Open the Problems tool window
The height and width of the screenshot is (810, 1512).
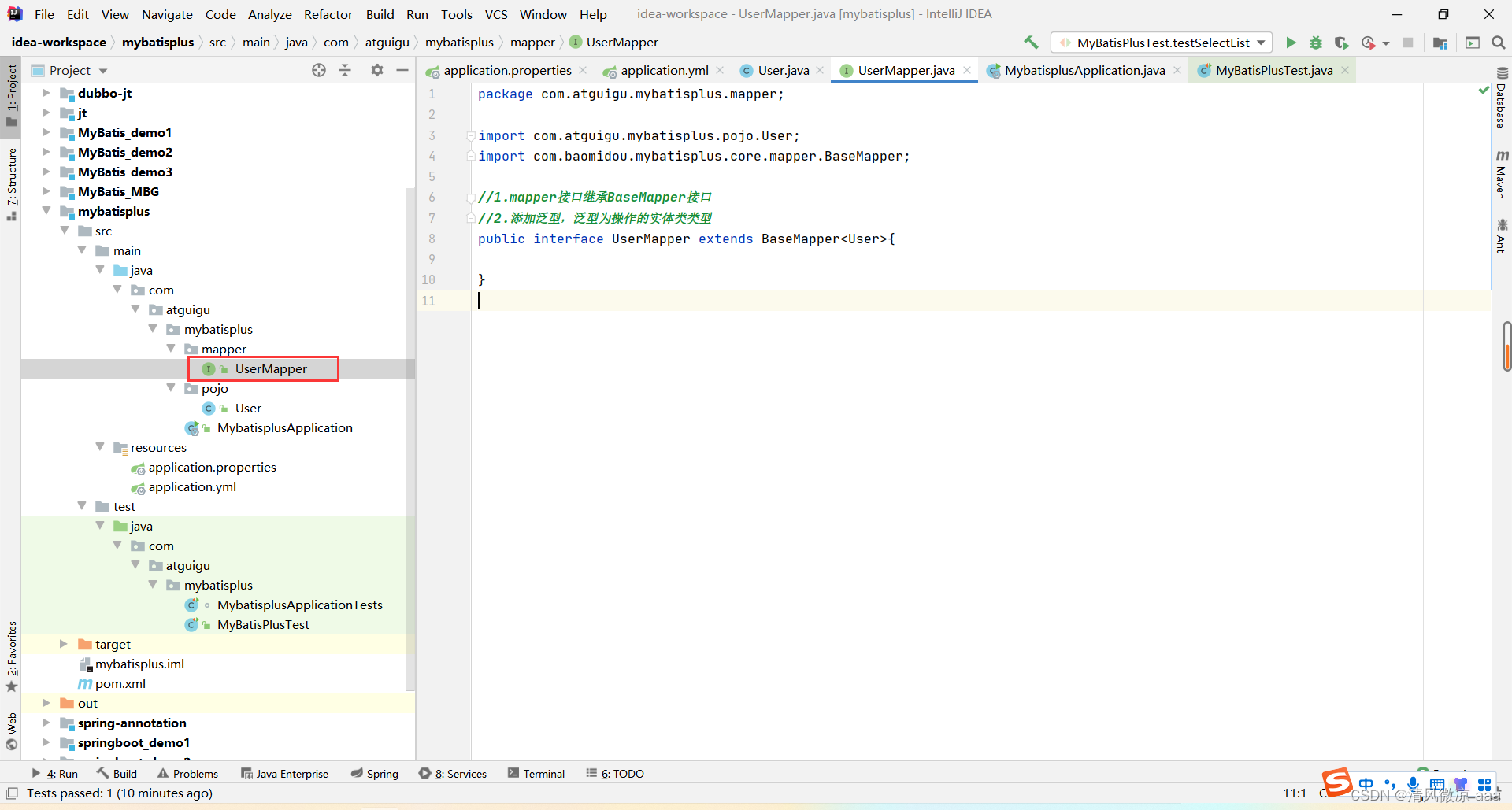tap(187, 774)
